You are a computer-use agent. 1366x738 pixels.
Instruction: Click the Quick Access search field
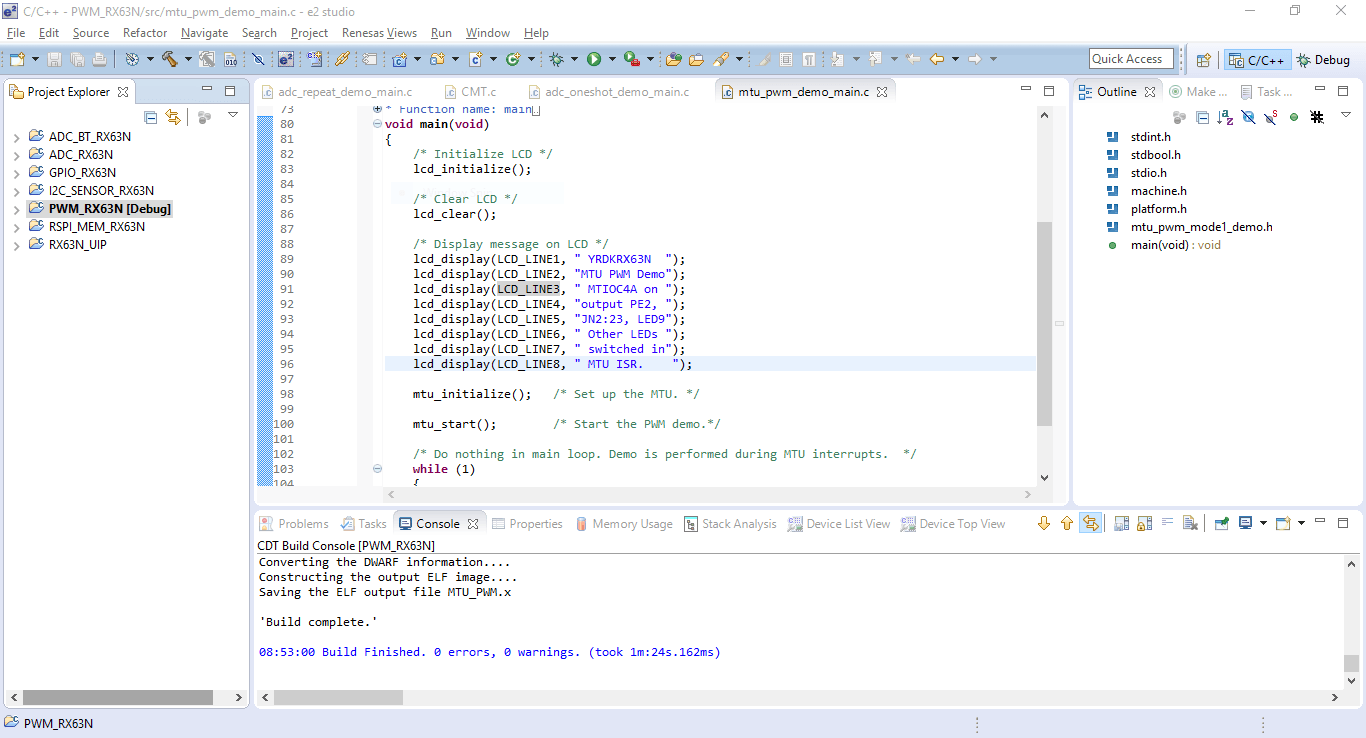point(1130,59)
